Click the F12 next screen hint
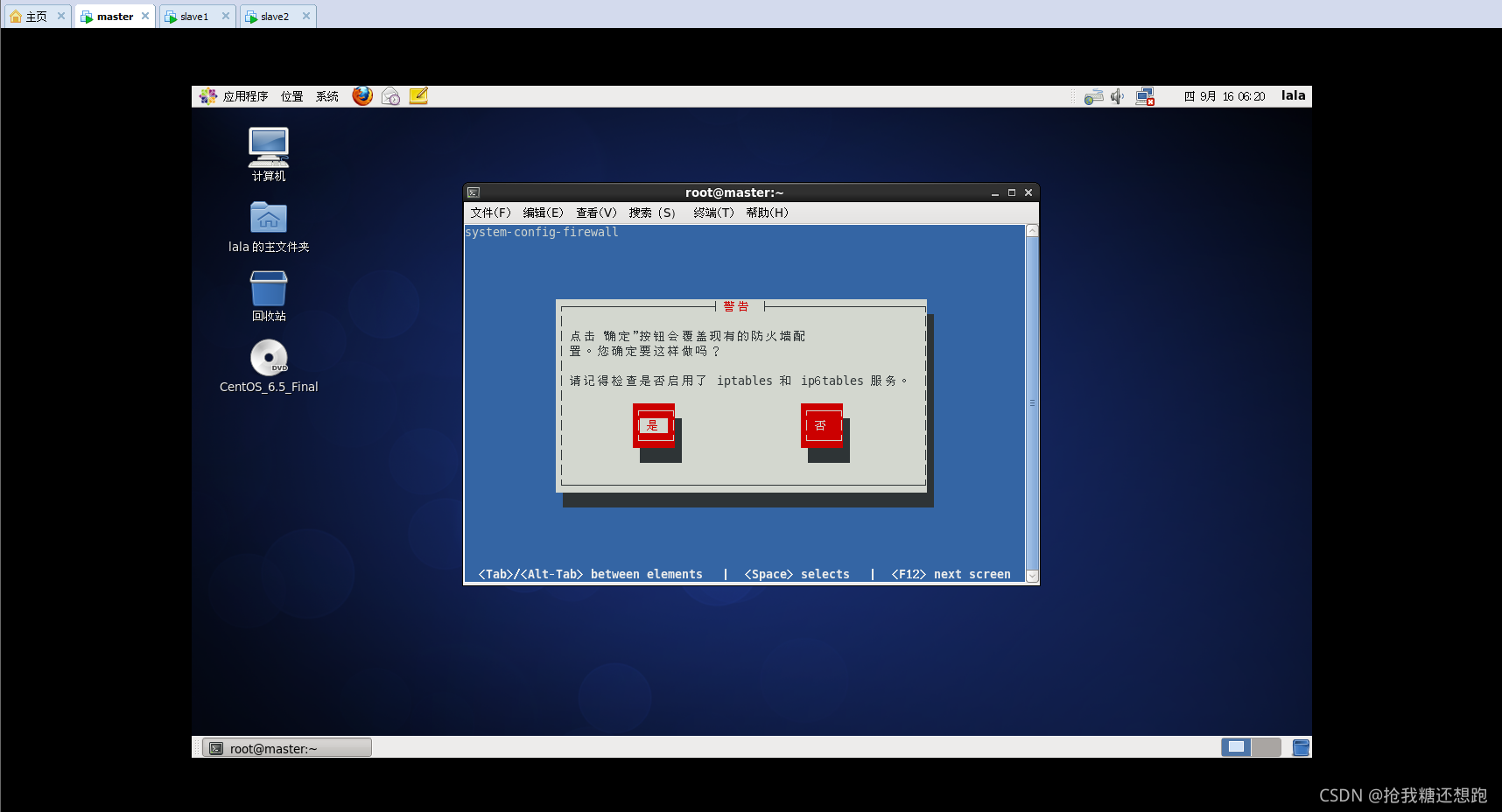This screenshot has width=1502, height=812. (x=951, y=574)
